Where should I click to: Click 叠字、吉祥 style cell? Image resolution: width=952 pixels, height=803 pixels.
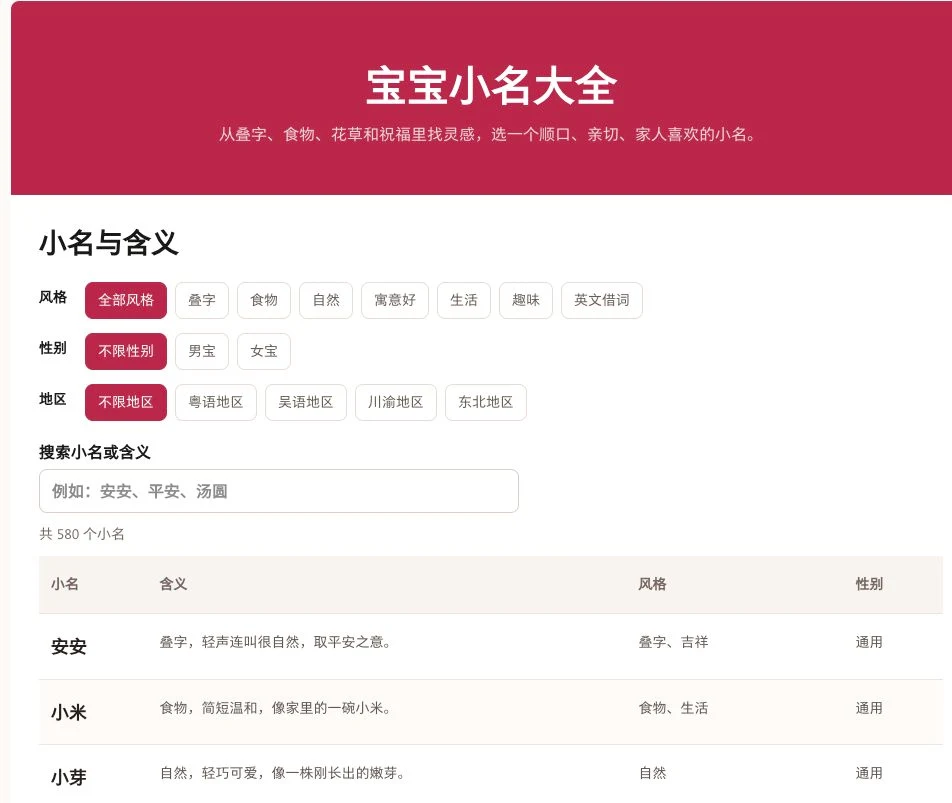click(x=673, y=642)
